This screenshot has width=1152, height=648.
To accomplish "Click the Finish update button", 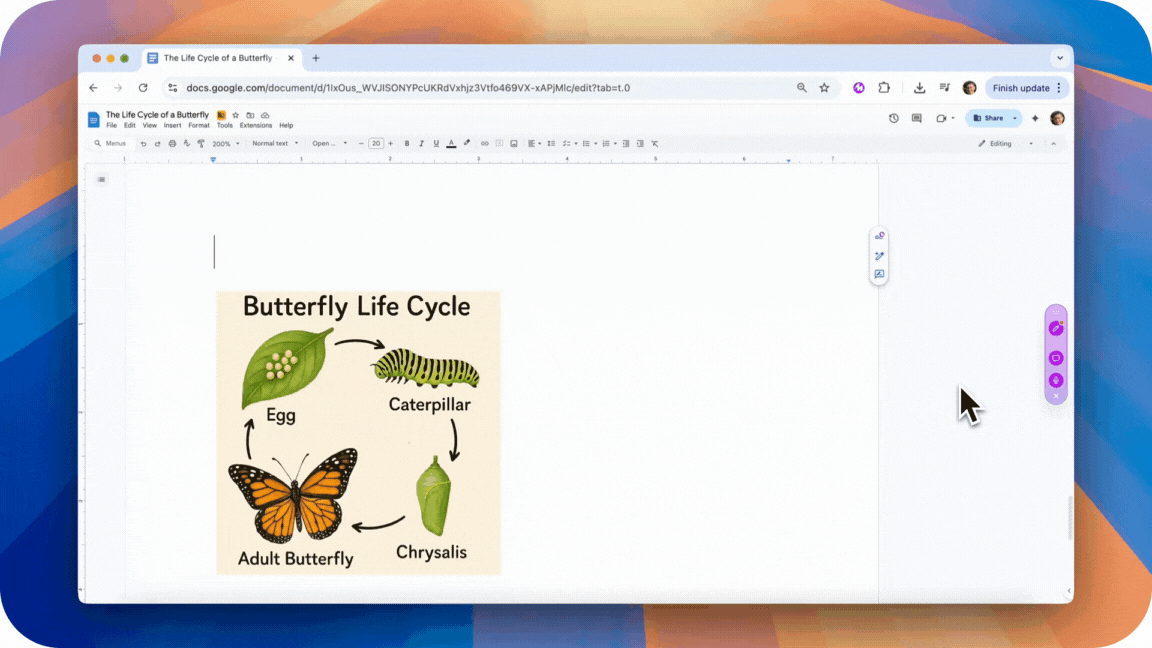I will (x=1021, y=87).
